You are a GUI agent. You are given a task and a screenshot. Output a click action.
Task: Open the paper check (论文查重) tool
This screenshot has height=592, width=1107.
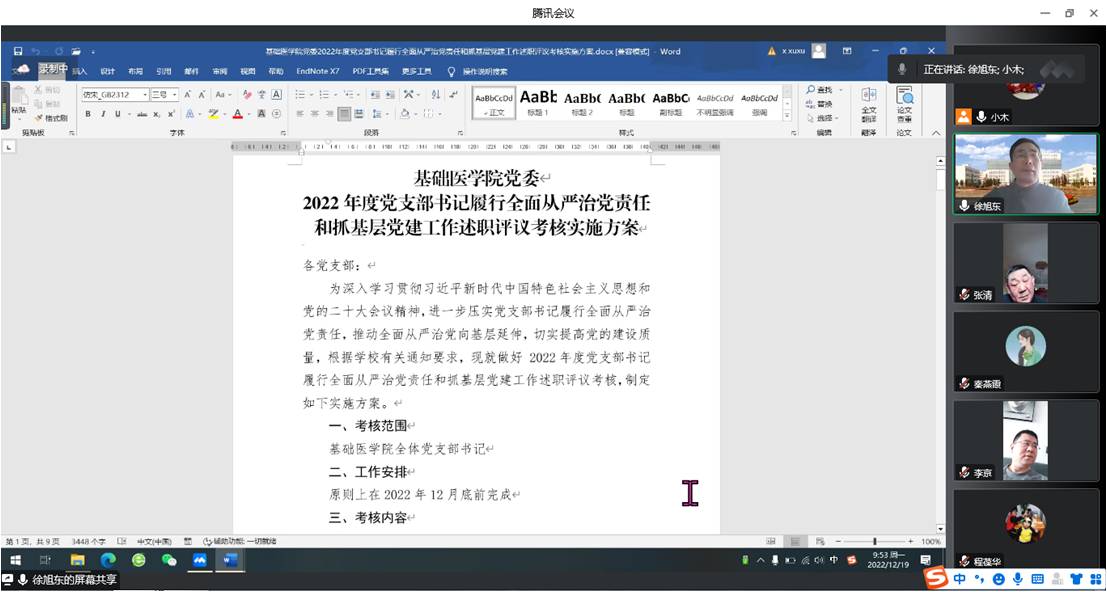905,100
